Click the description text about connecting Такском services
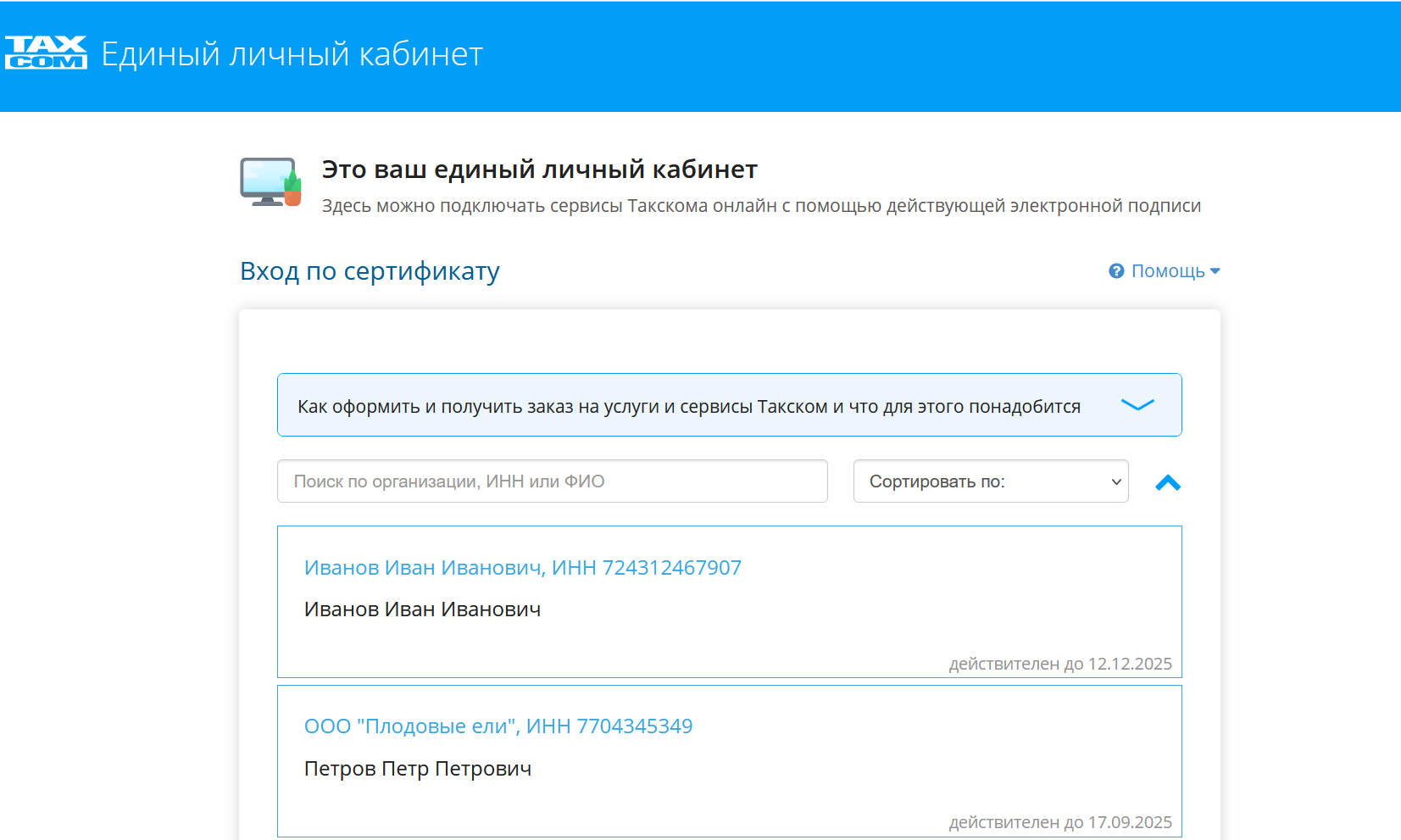The width and height of the screenshot is (1401, 840). [760, 206]
